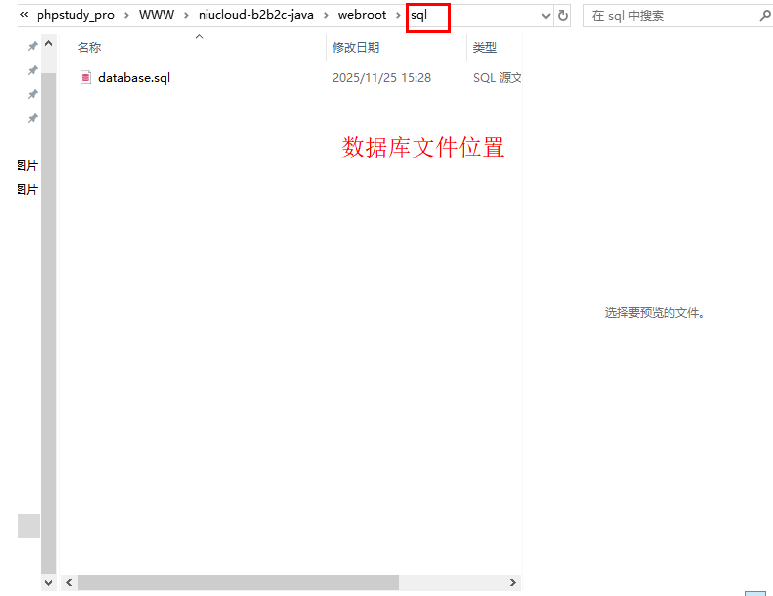Screen dimensions: 773x596
Task: Click file list horizontal scroll left arrow
Action: tap(69, 582)
